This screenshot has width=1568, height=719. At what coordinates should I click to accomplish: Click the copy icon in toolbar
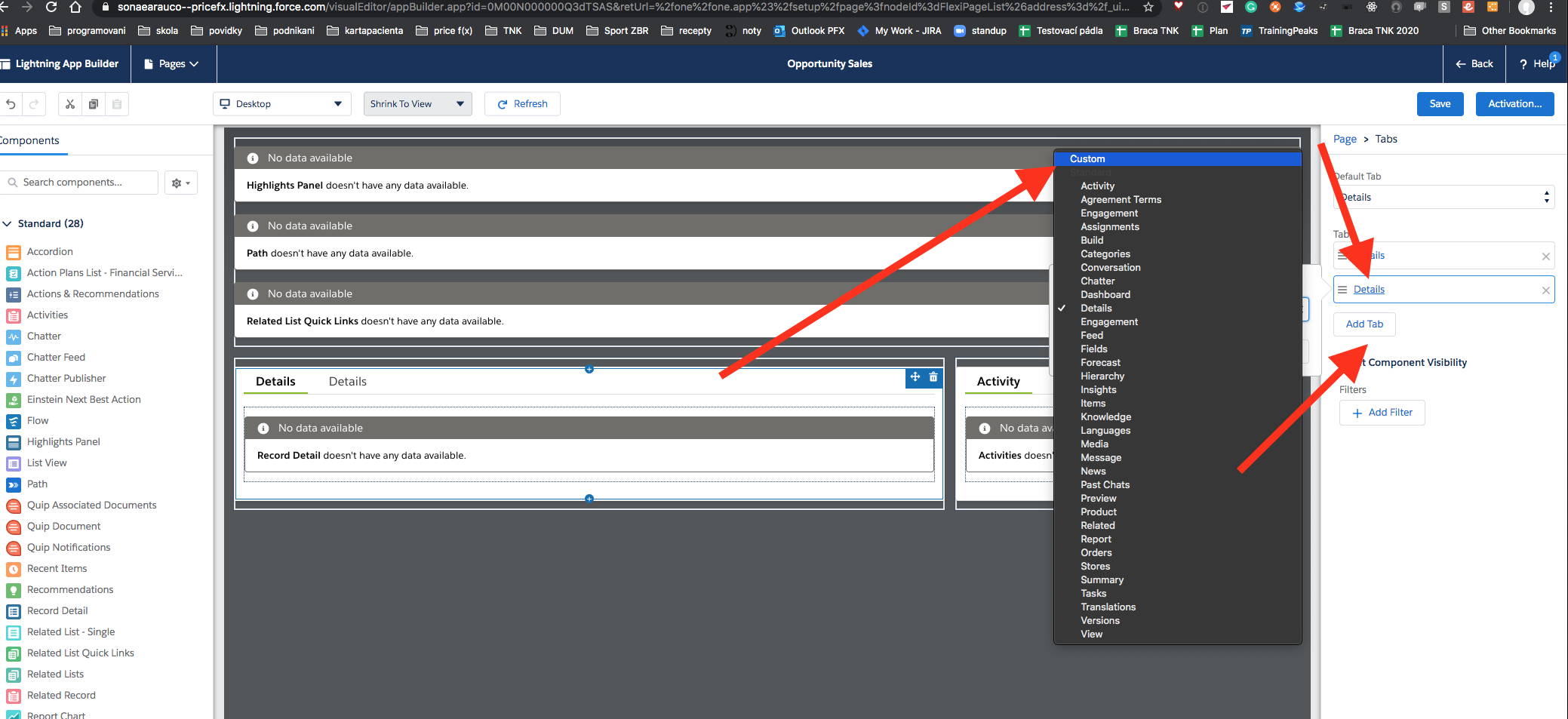94,104
